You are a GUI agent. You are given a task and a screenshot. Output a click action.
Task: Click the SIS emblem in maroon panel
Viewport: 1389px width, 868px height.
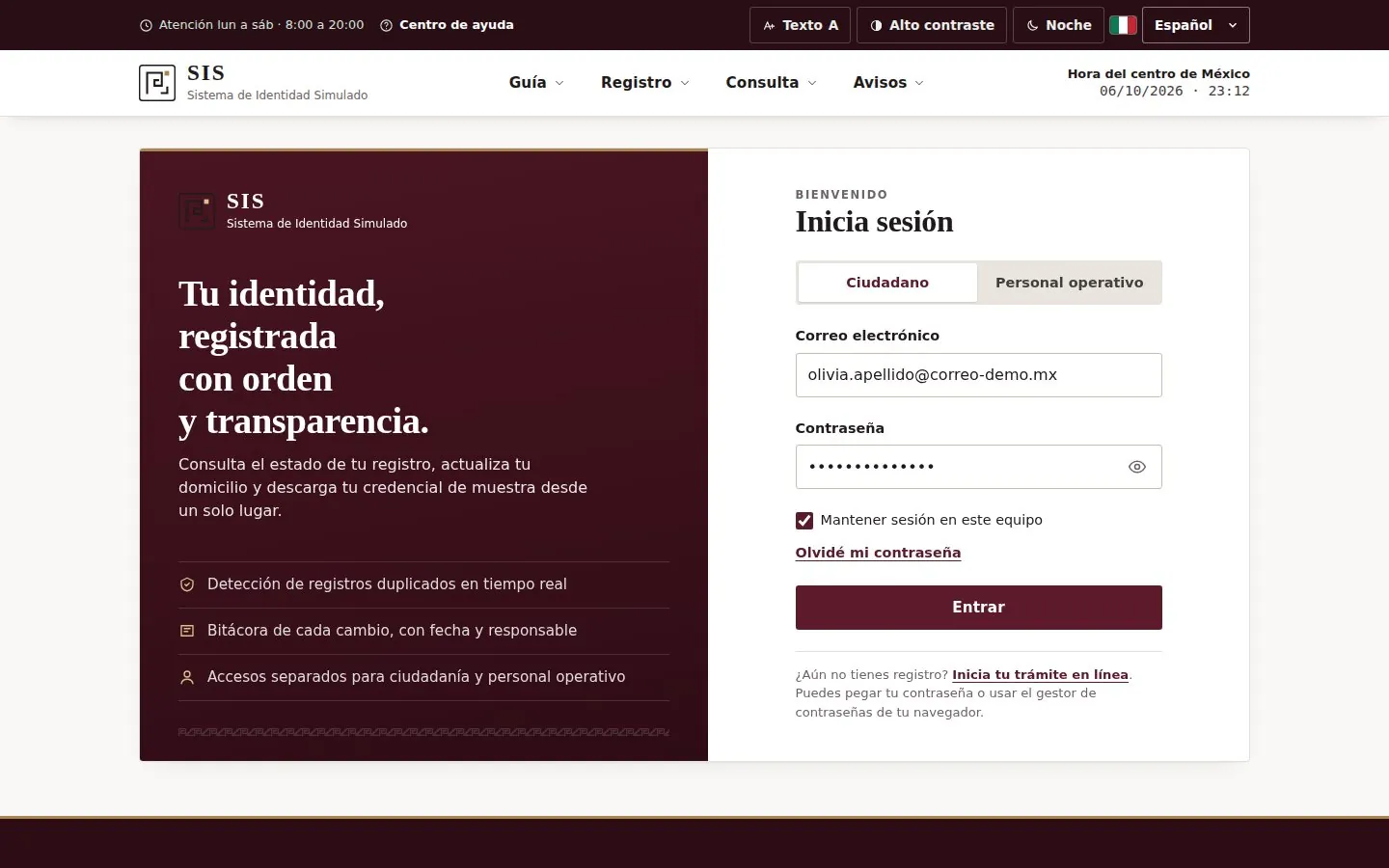[x=197, y=211]
